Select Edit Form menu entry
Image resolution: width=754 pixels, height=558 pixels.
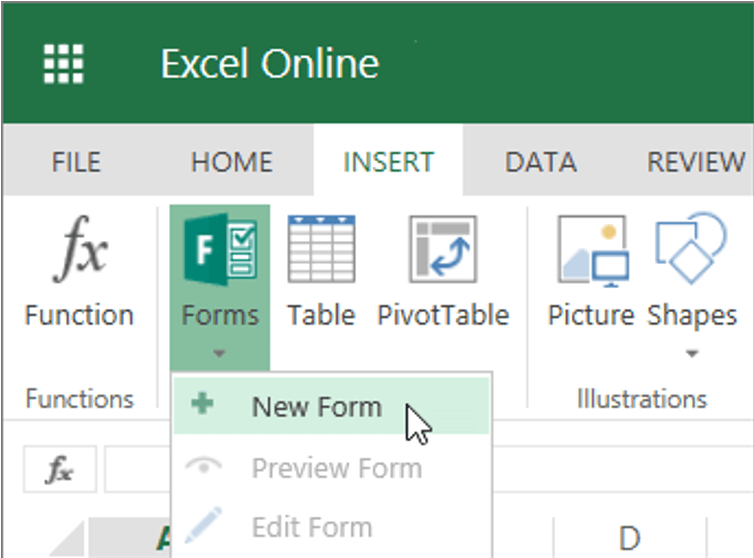(x=331, y=527)
